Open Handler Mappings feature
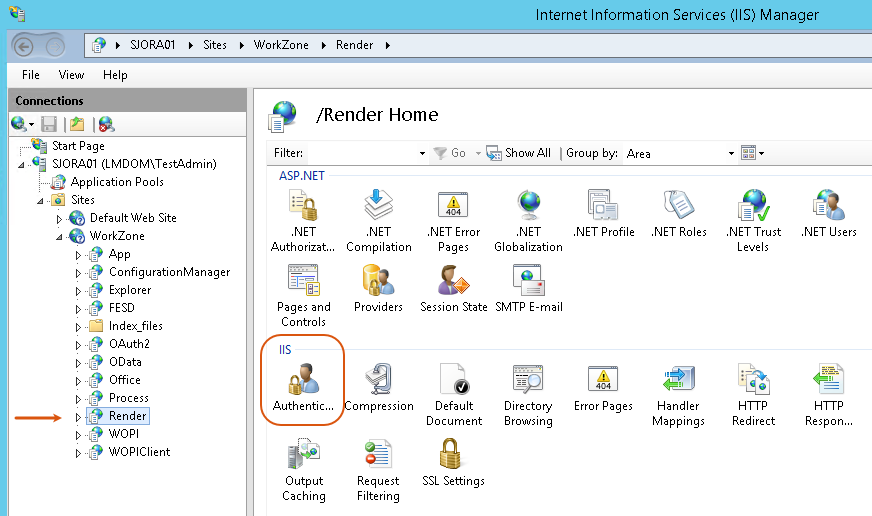This screenshot has width=872, height=516. coord(678,395)
